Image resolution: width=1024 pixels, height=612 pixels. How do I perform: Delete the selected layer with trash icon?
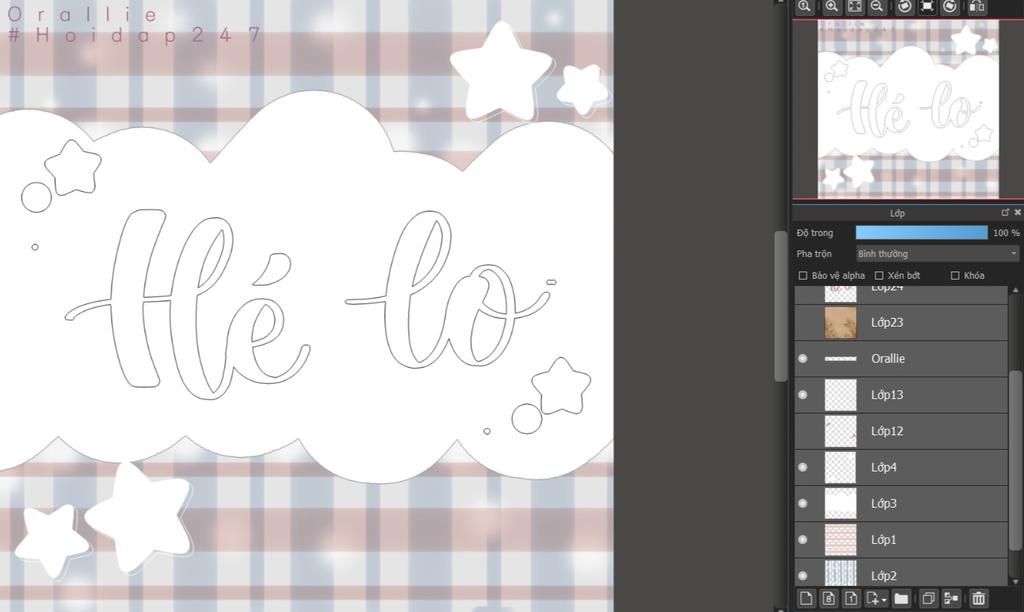coord(978,598)
